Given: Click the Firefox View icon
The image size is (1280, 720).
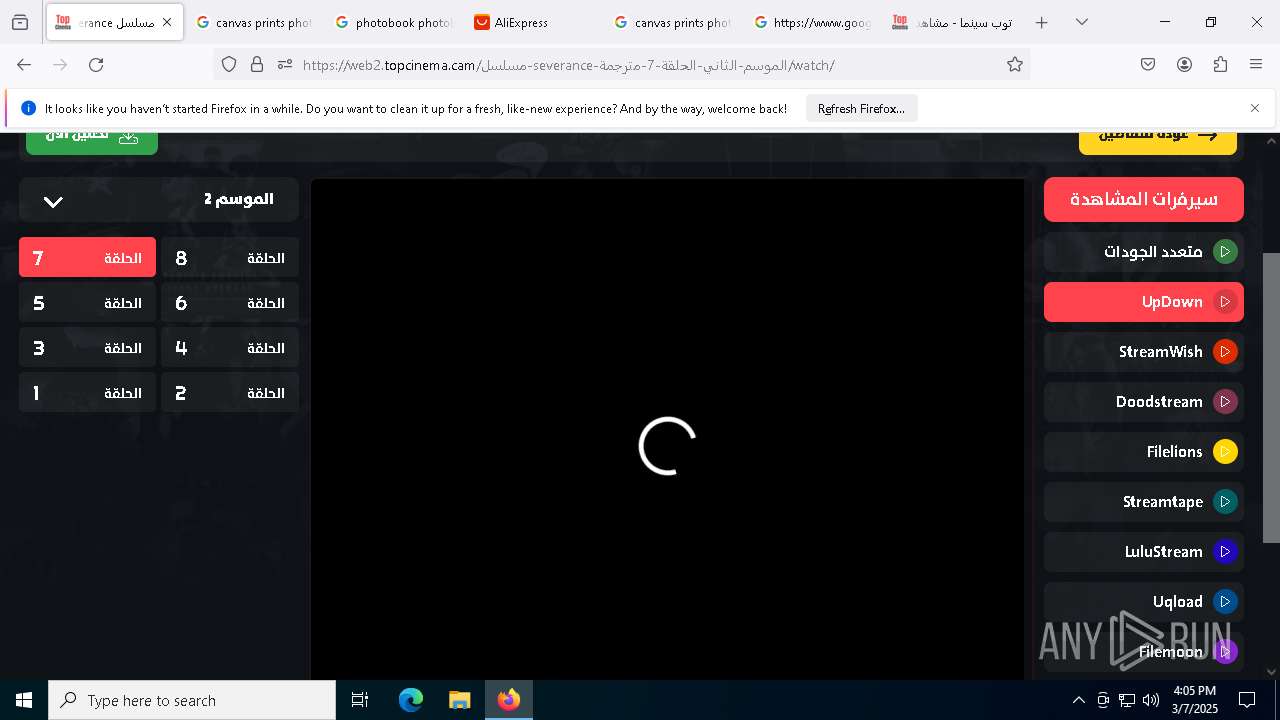Looking at the screenshot, I should [x=20, y=22].
